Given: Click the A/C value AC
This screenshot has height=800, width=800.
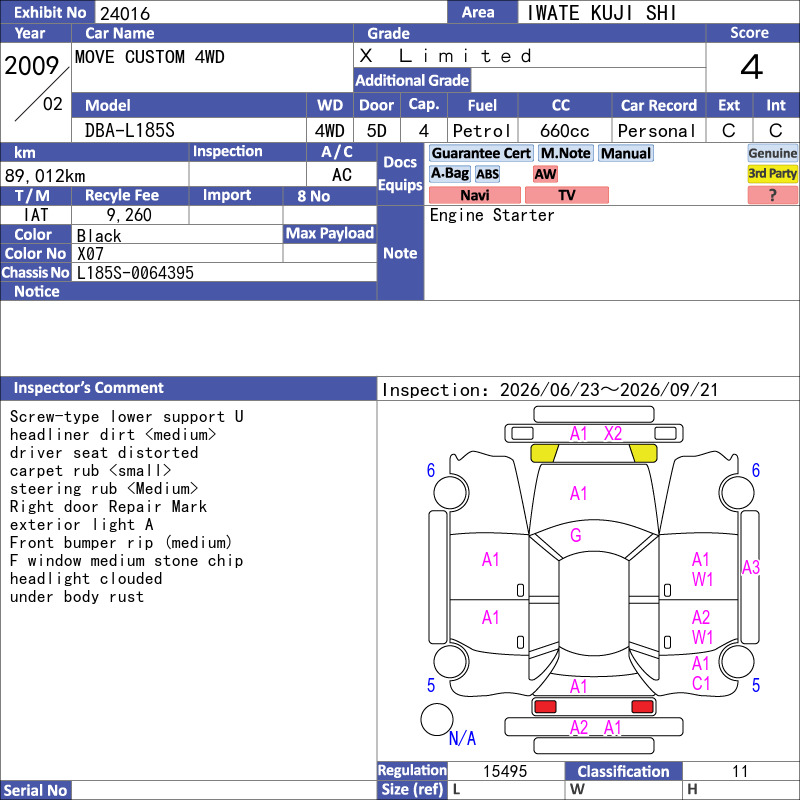Looking at the screenshot, I should tap(342, 175).
